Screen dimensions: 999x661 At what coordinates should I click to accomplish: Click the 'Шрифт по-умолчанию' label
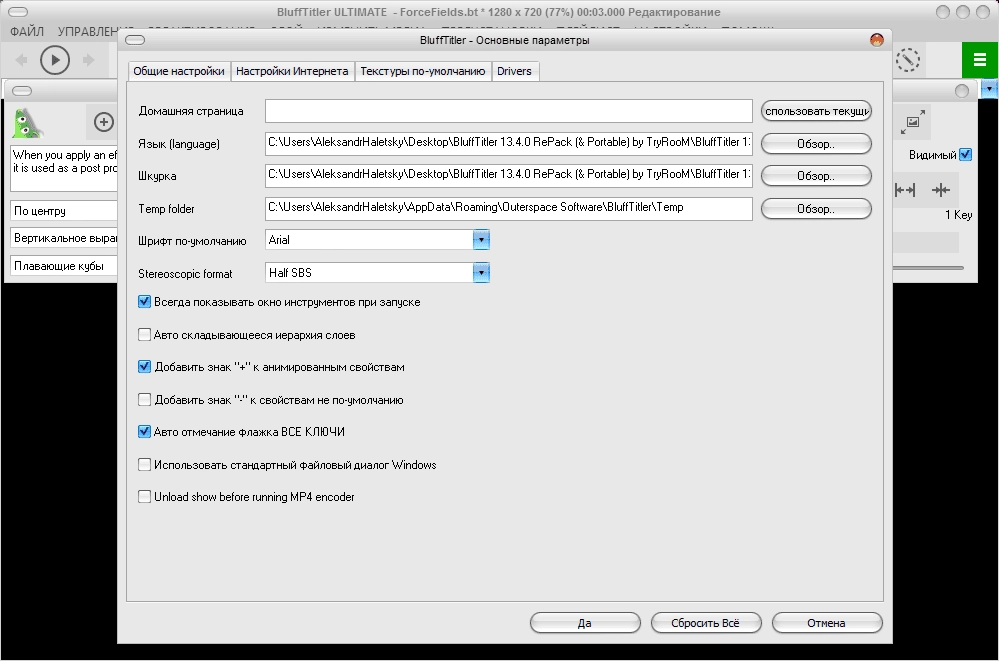coord(192,241)
